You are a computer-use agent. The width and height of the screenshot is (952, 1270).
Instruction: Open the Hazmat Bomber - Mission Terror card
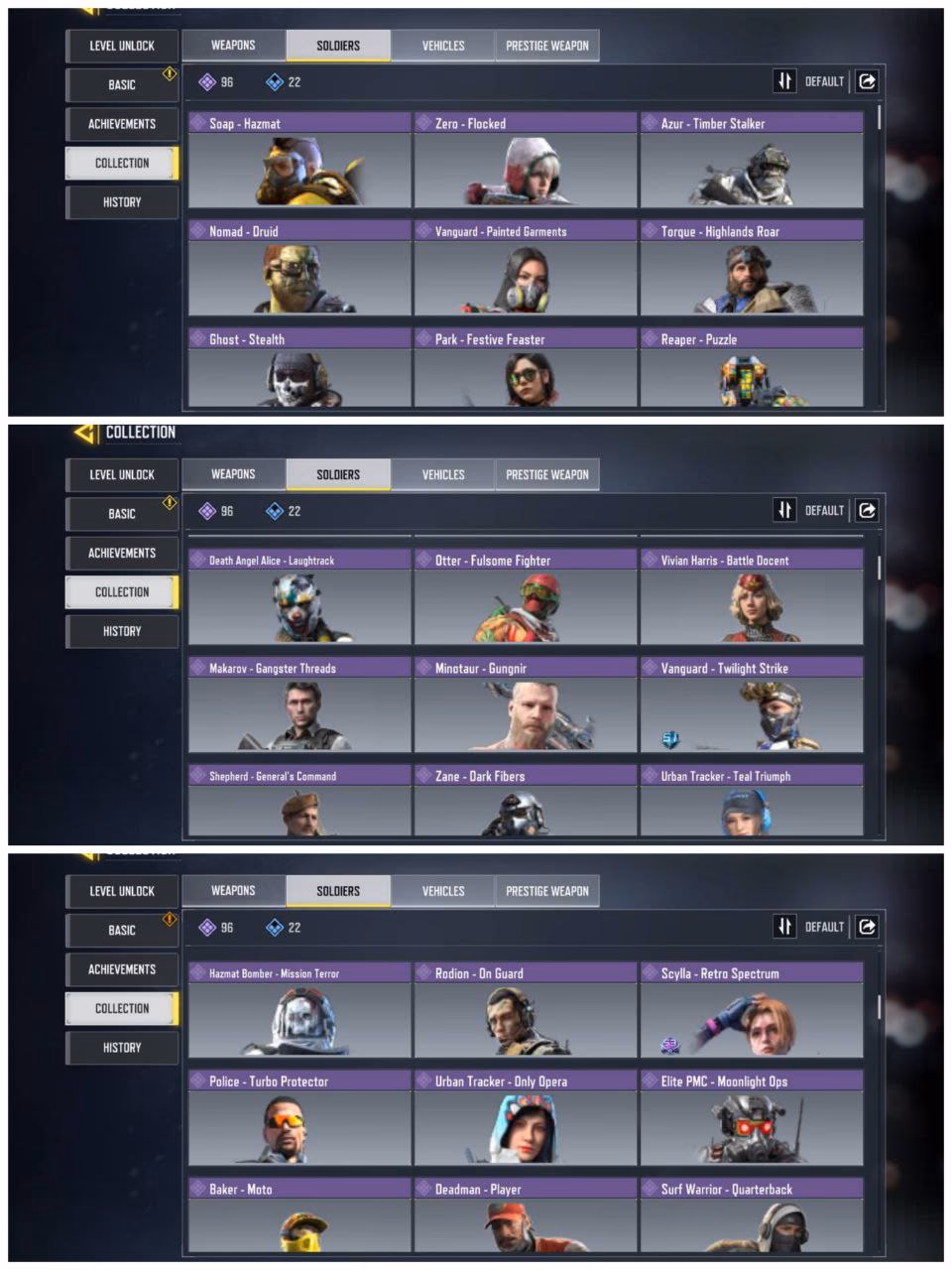click(299, 1009)
